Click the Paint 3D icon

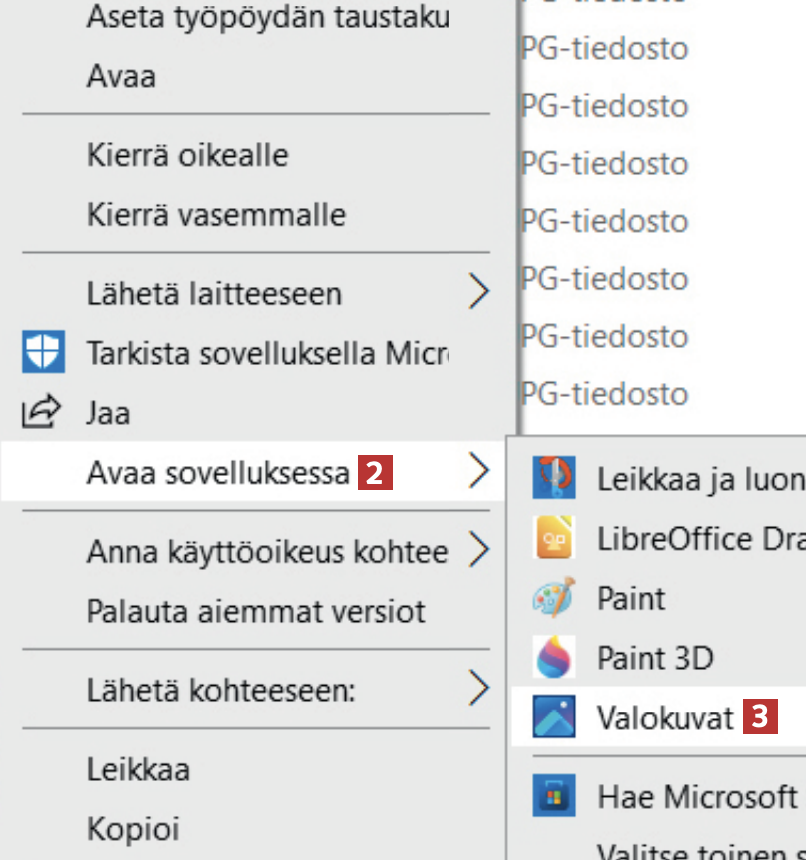[x=552, y=658]
